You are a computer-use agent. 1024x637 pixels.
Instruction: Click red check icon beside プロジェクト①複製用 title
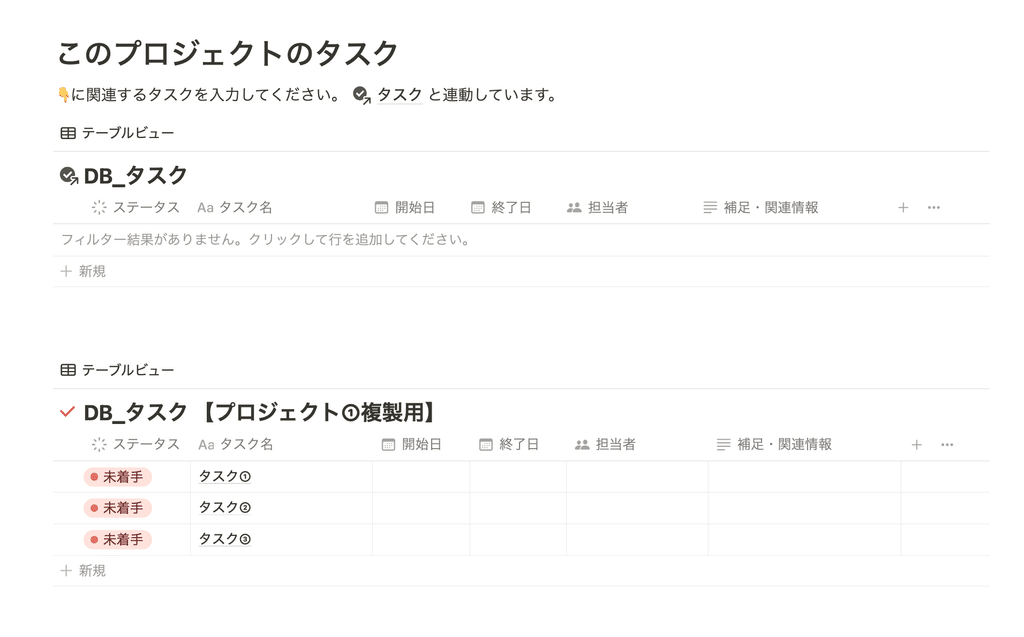[x=67, y=412]
